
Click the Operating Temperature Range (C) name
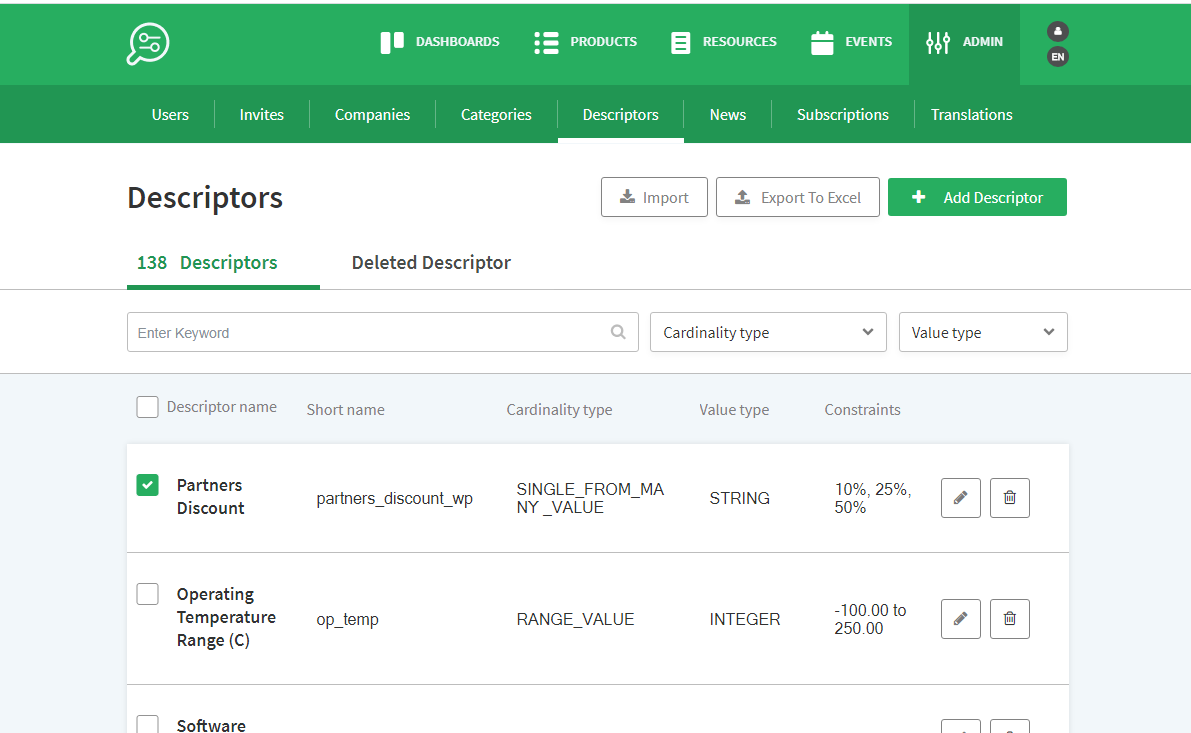coord(226,618)
